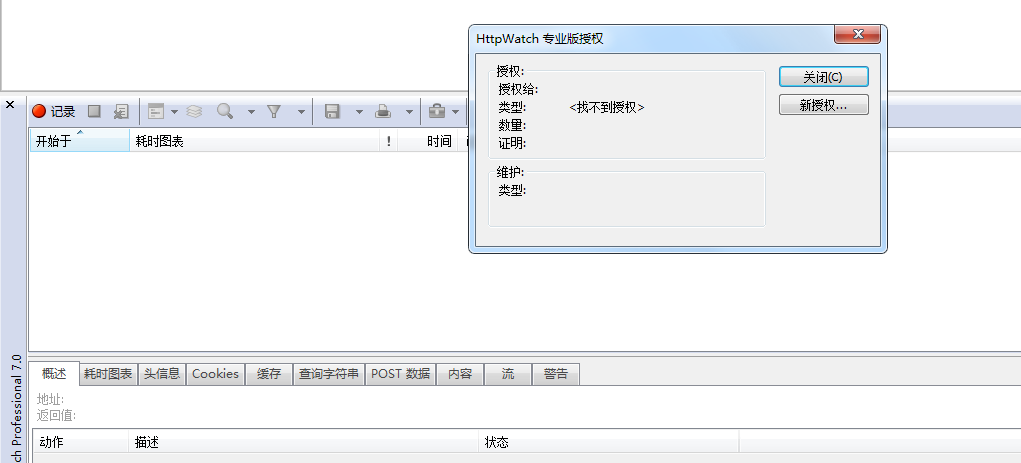Click 关闭(C) in the license dialog
Viewport: 1021px width, 463px height.
pos(824,77)
